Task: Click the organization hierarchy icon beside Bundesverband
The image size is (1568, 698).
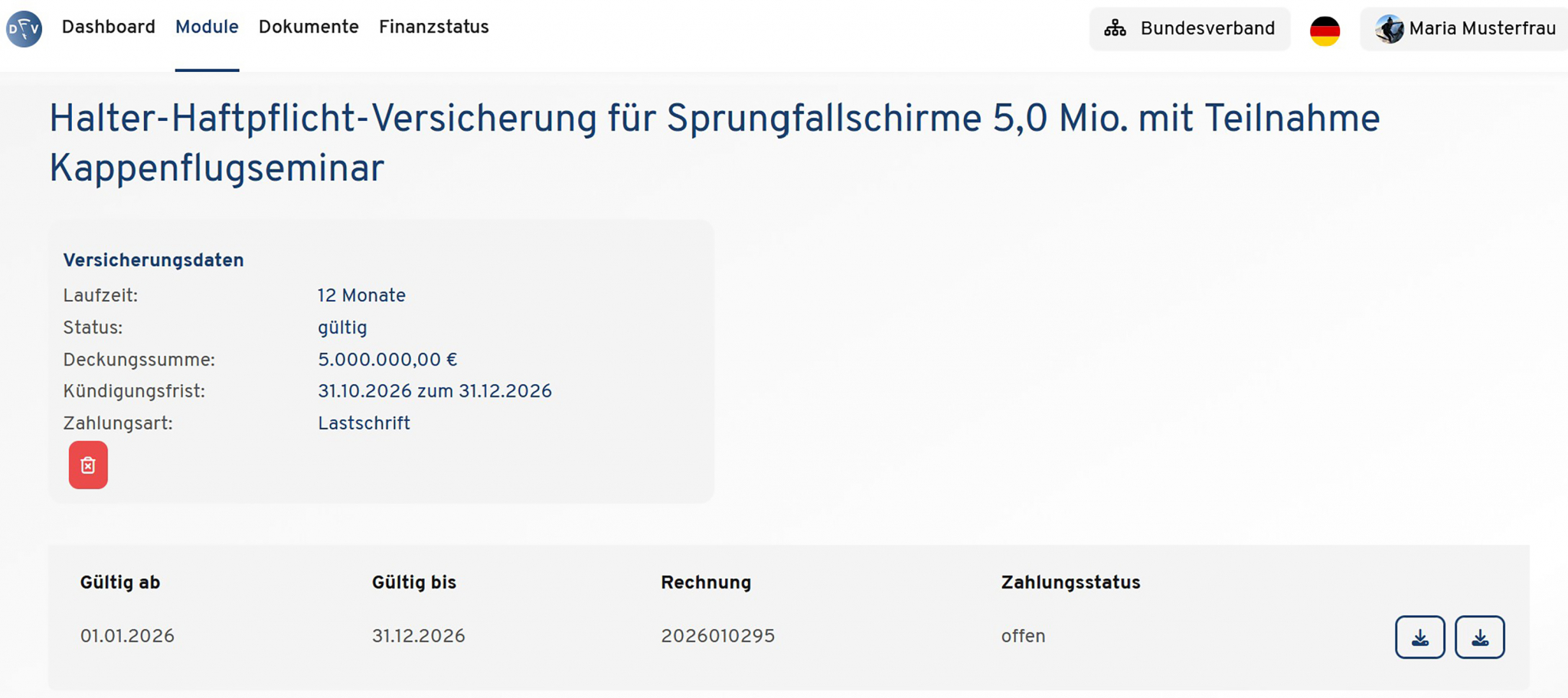Action: [1115, 29]
